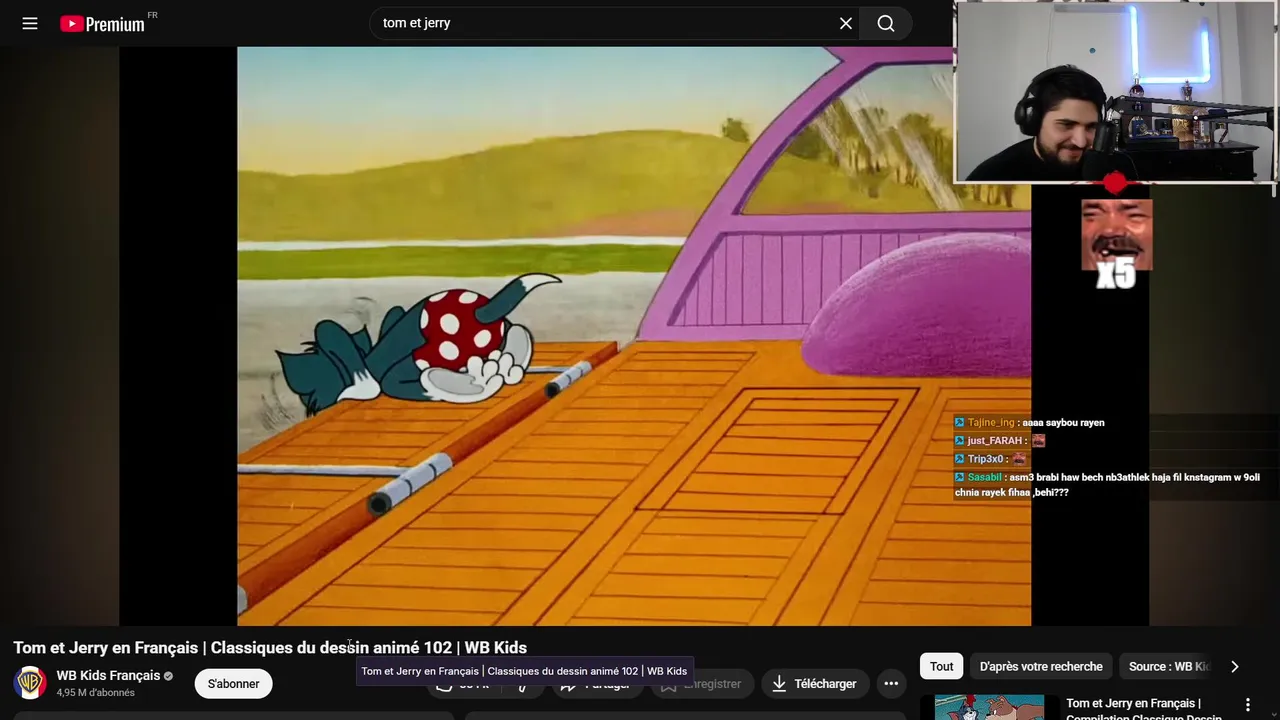Open the three-dot more actions menu

891,684
